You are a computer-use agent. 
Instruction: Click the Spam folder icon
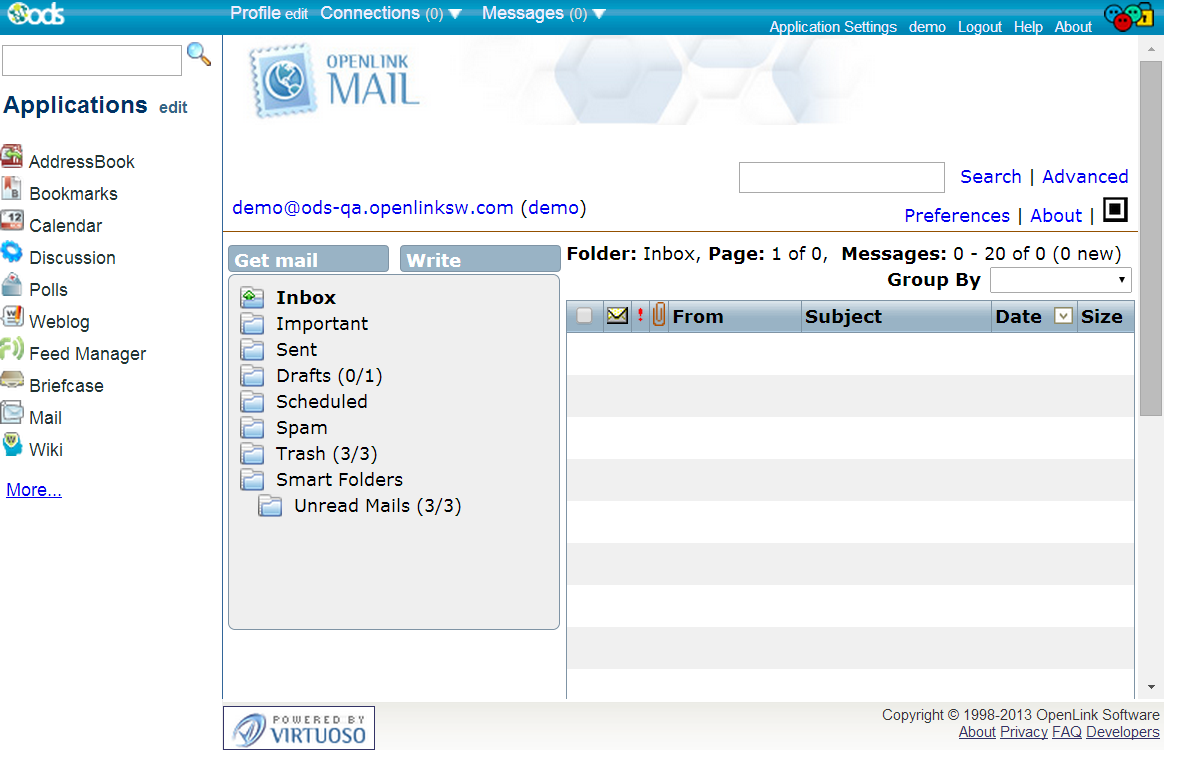pyautogui.click(x=253, y=428)
